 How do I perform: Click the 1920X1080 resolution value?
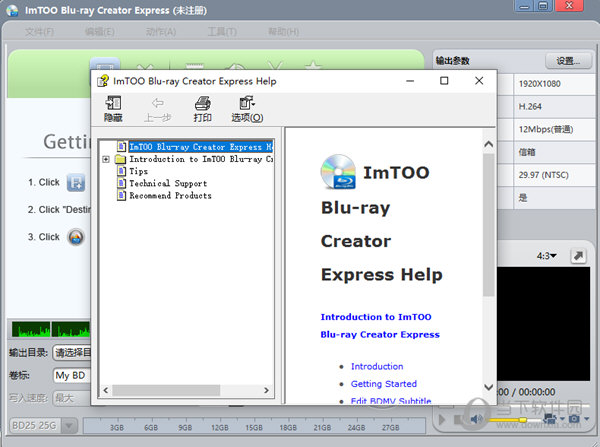(x=540, y=84)
